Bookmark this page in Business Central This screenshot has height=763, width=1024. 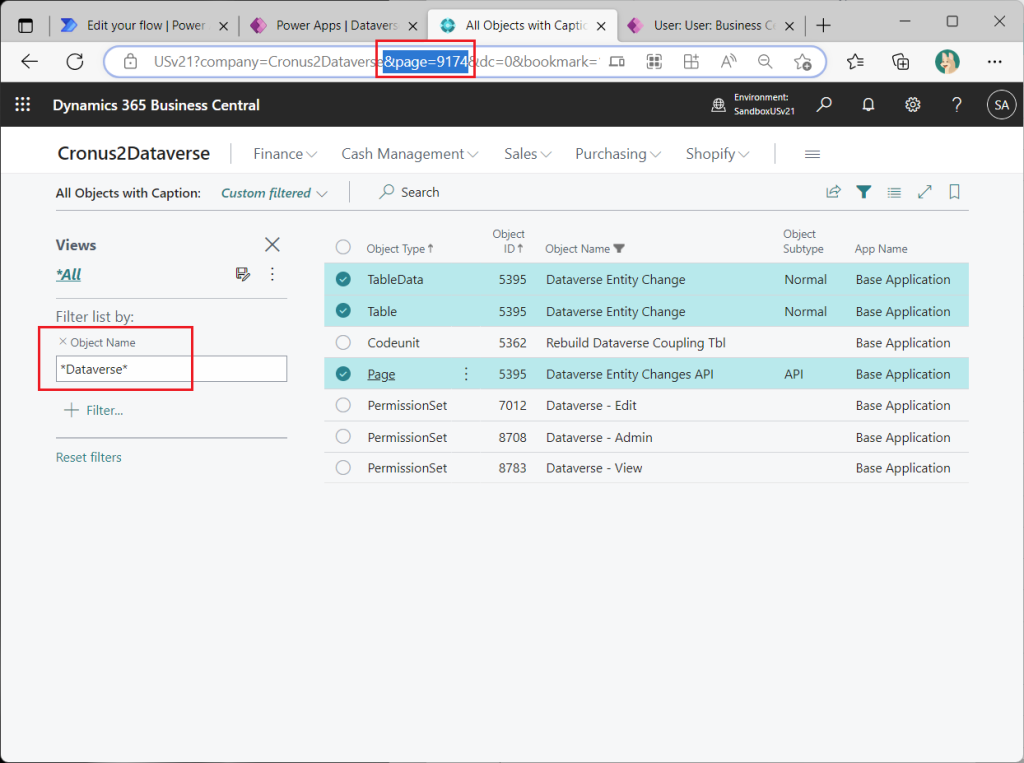(x=954, y=192)
